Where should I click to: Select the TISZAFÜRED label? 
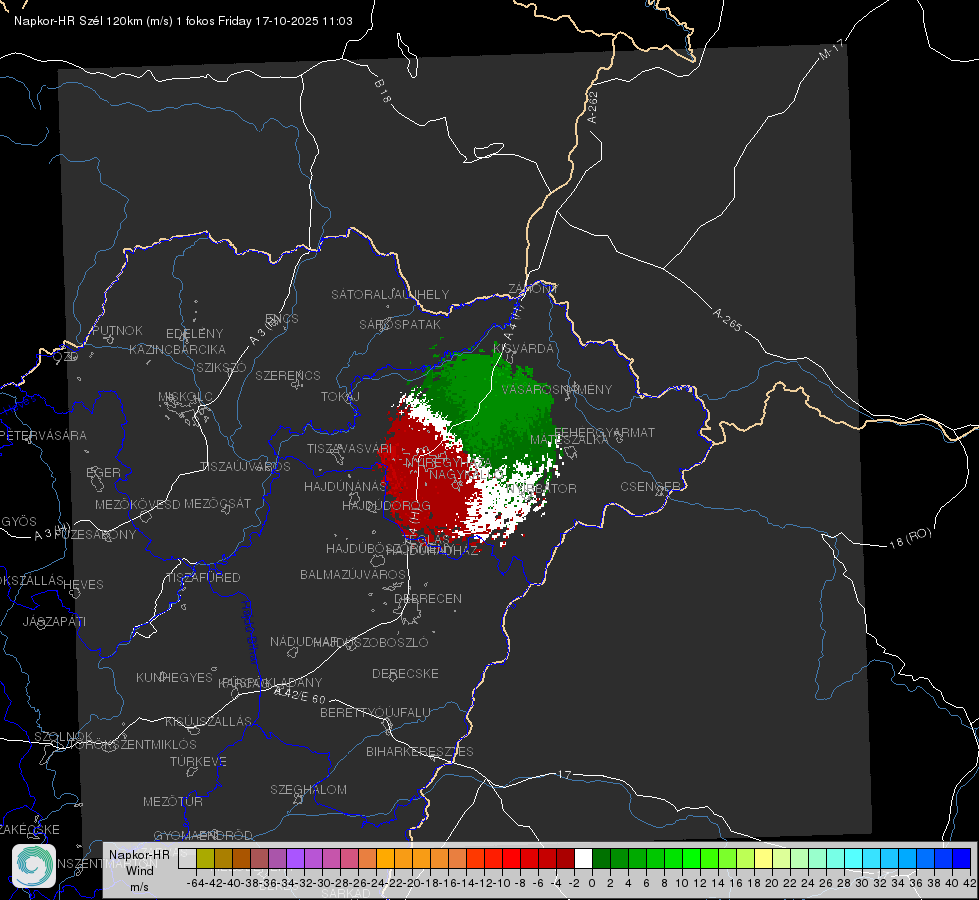pos(204,578)
